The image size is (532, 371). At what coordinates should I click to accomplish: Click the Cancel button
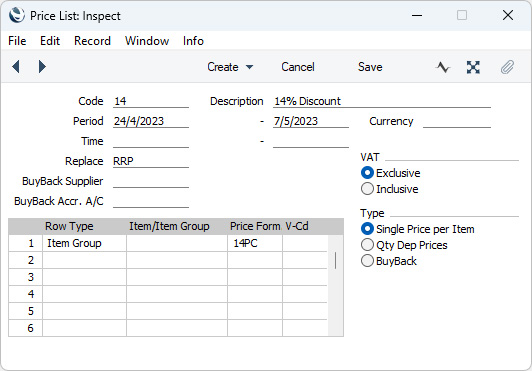click(298, 67)
